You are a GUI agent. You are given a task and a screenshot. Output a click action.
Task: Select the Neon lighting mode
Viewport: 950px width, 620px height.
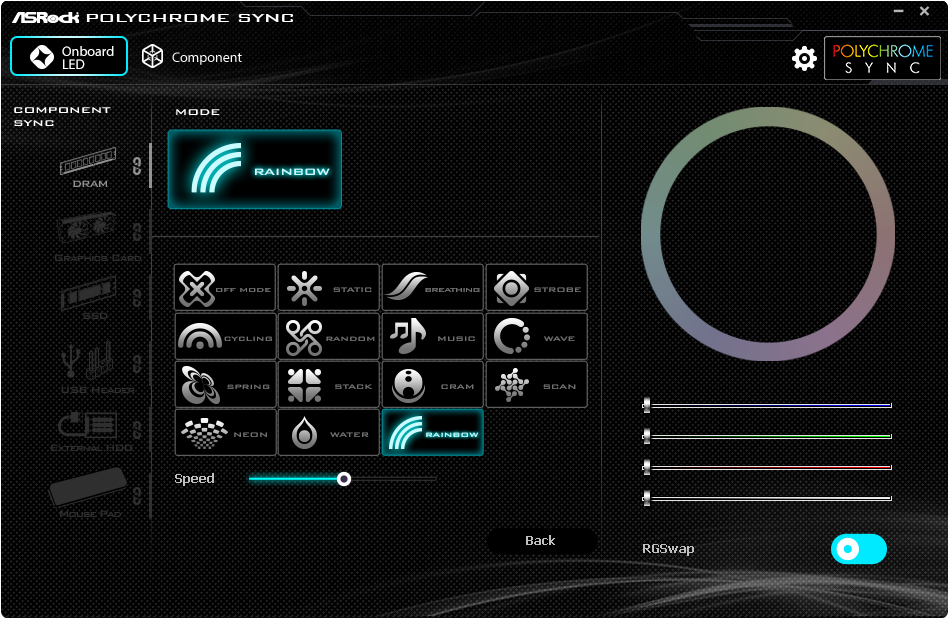point(225,433)
